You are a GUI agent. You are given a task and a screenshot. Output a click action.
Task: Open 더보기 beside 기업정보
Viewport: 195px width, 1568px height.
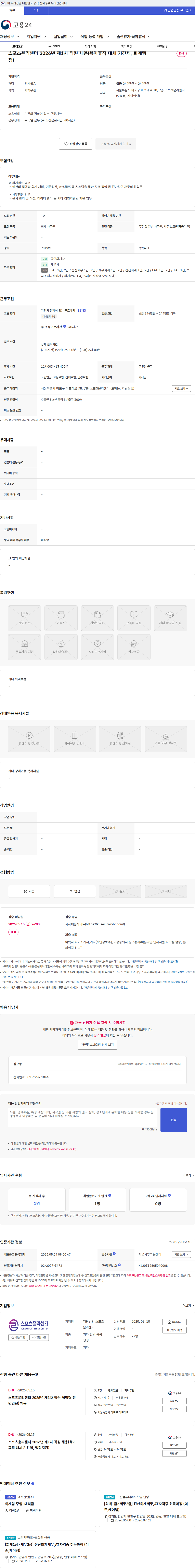[x=188, y=1306]
